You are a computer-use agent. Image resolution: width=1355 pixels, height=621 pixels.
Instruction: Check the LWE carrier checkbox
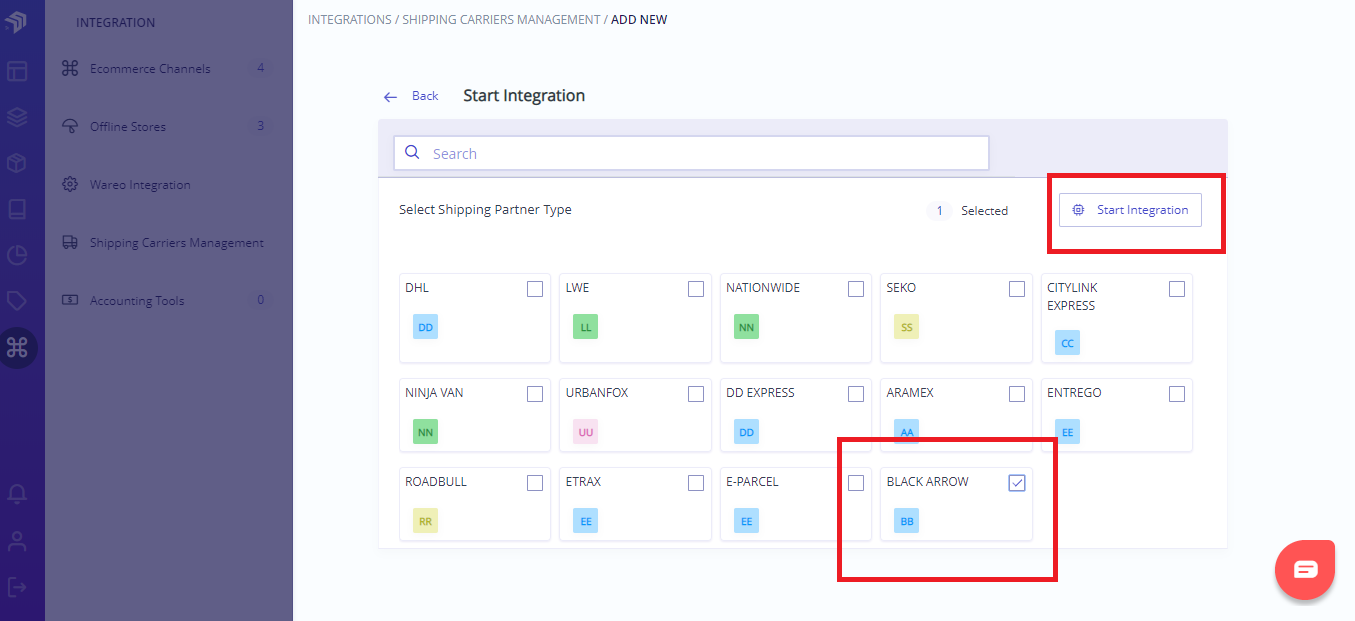(696, 289)
